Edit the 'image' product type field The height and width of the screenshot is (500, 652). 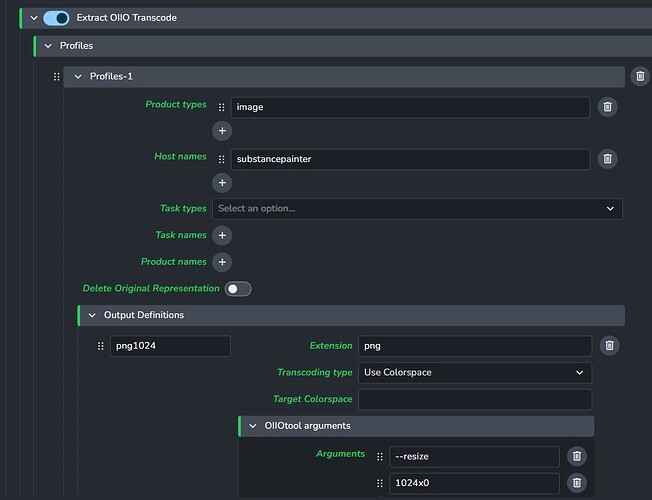point(410,107)
